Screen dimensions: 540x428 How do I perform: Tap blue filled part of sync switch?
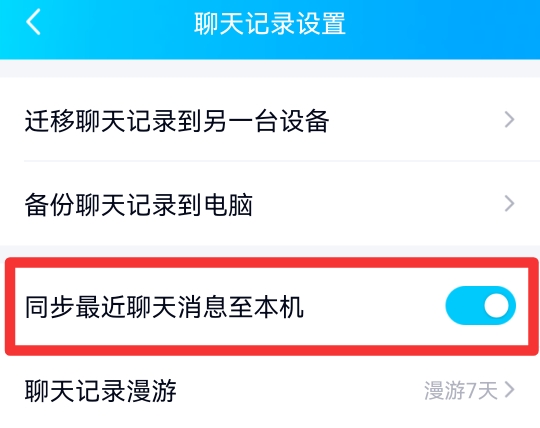(x=463, y=305)
